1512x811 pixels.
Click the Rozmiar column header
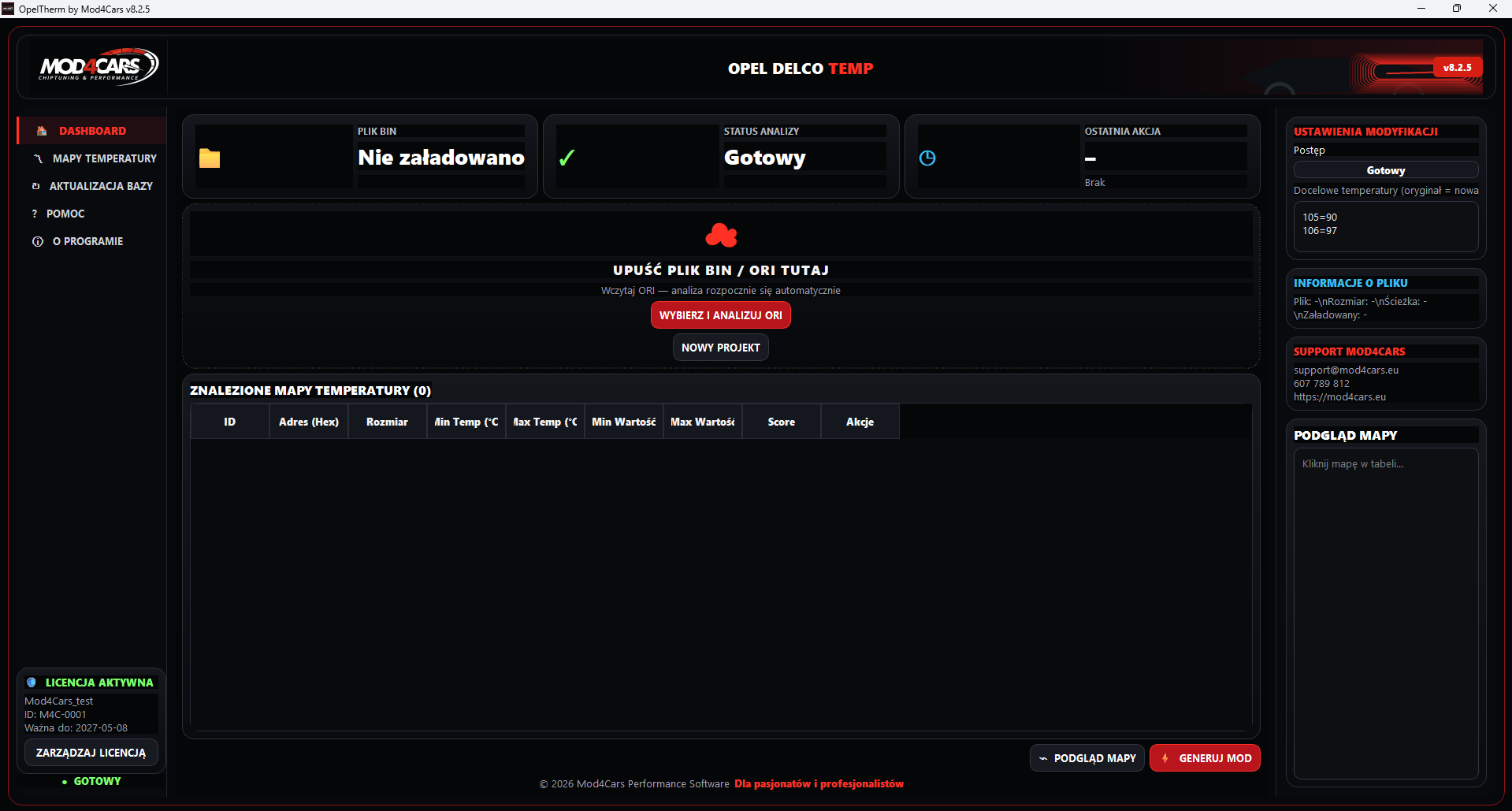[388, 422]
